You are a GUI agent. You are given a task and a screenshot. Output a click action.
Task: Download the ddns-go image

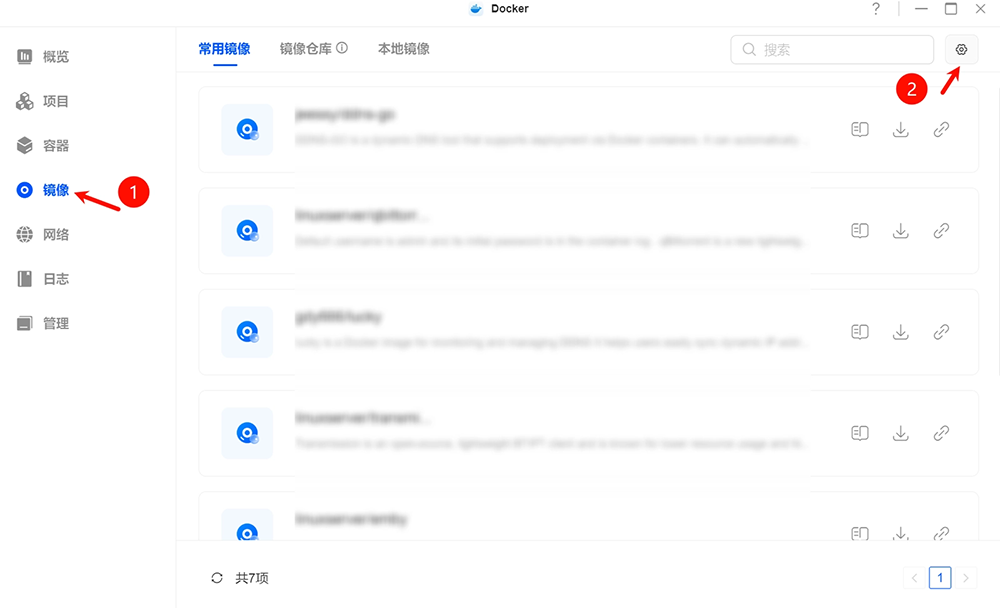[901, 130]
